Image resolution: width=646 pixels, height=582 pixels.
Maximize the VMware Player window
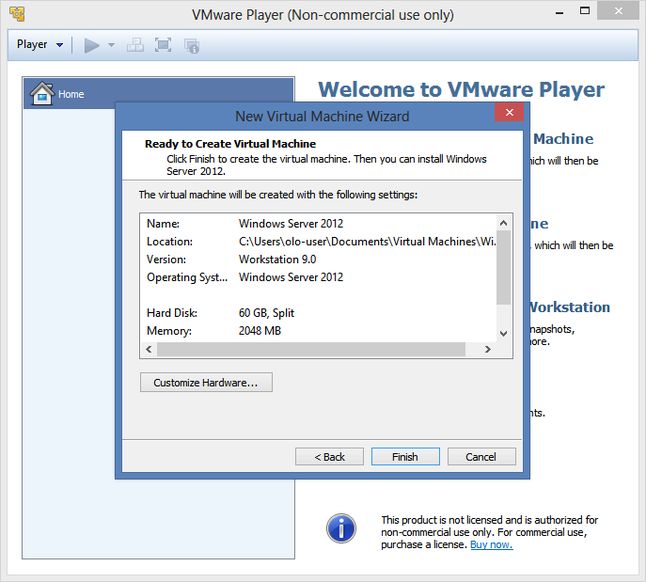pyautogui.click(x=585, y=11)
